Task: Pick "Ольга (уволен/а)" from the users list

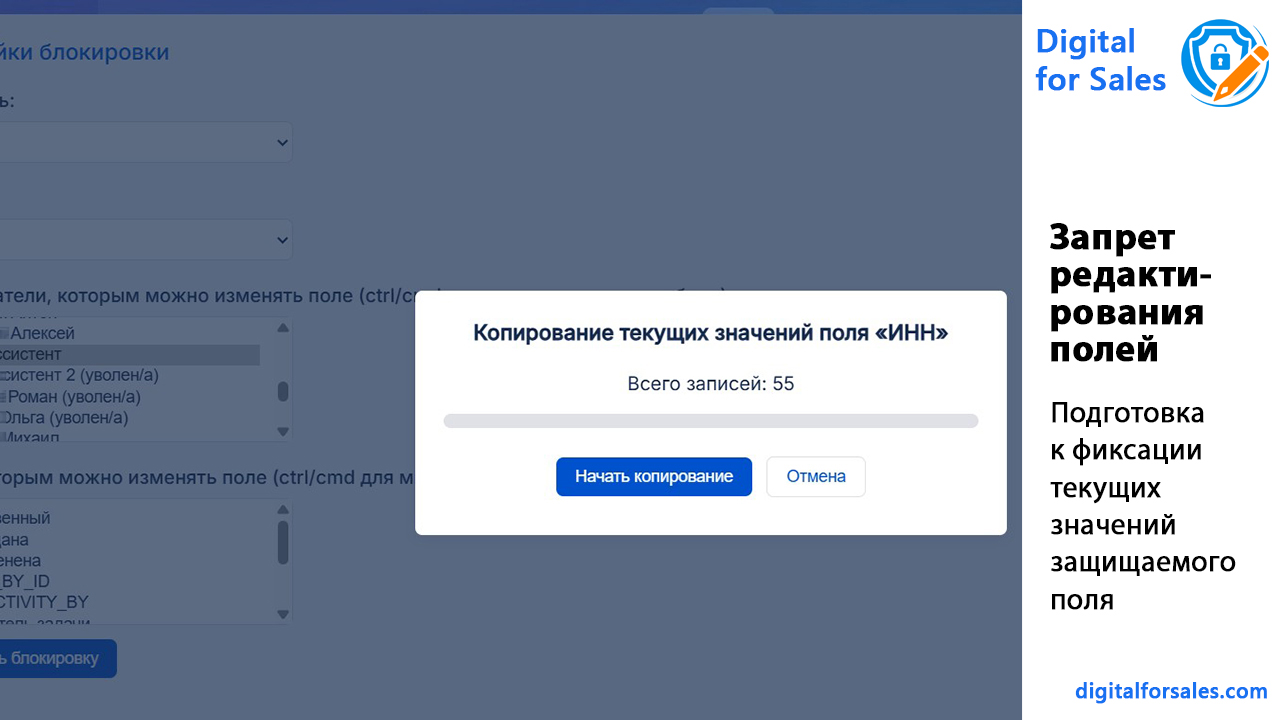Action: [x=68, y=418]
